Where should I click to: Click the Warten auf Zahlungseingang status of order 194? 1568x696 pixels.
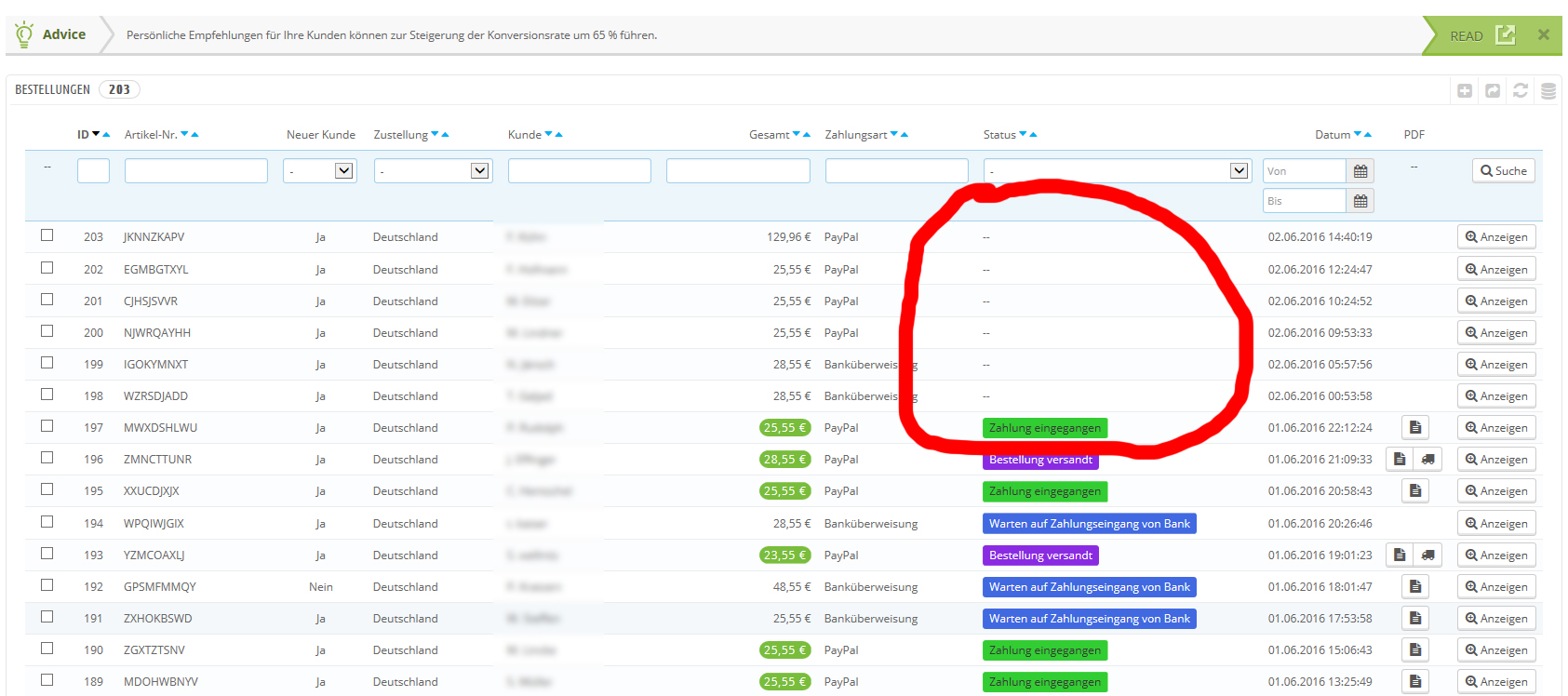[1090, 524]
